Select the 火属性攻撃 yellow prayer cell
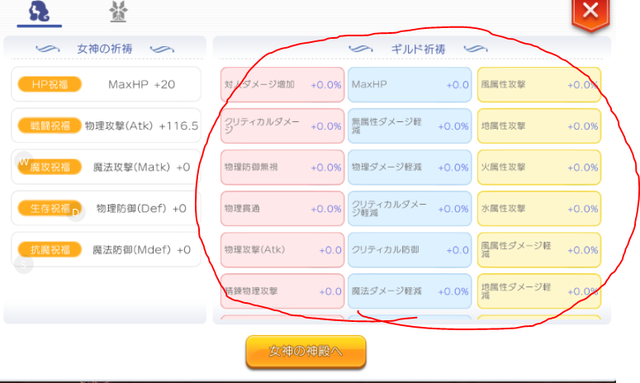Screen dimensions: 640x383 pos(539,167)
